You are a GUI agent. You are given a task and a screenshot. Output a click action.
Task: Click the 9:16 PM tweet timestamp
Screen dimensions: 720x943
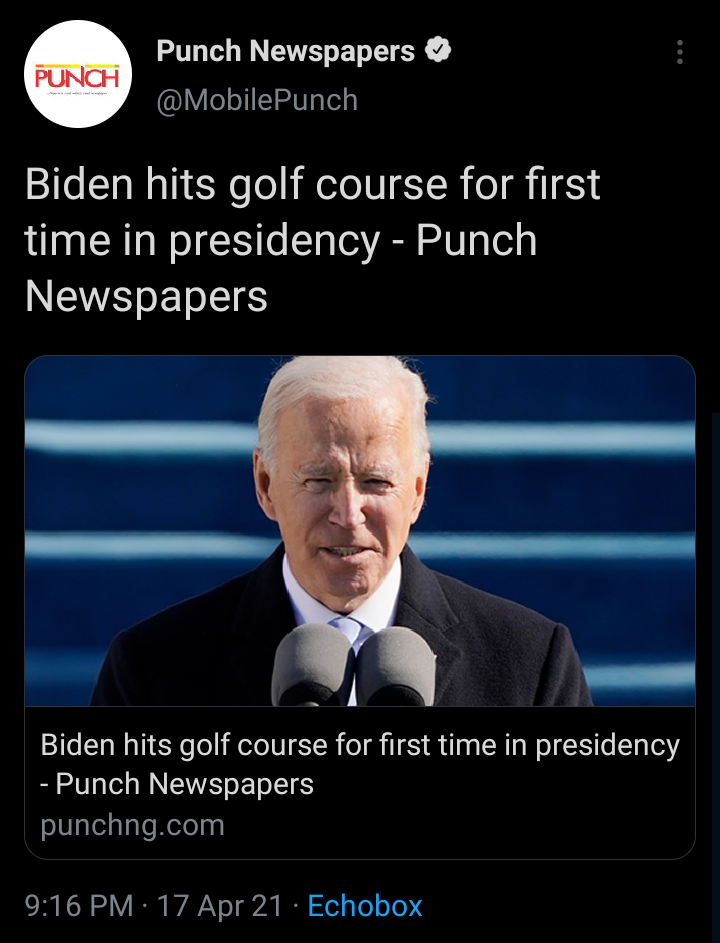79,905
